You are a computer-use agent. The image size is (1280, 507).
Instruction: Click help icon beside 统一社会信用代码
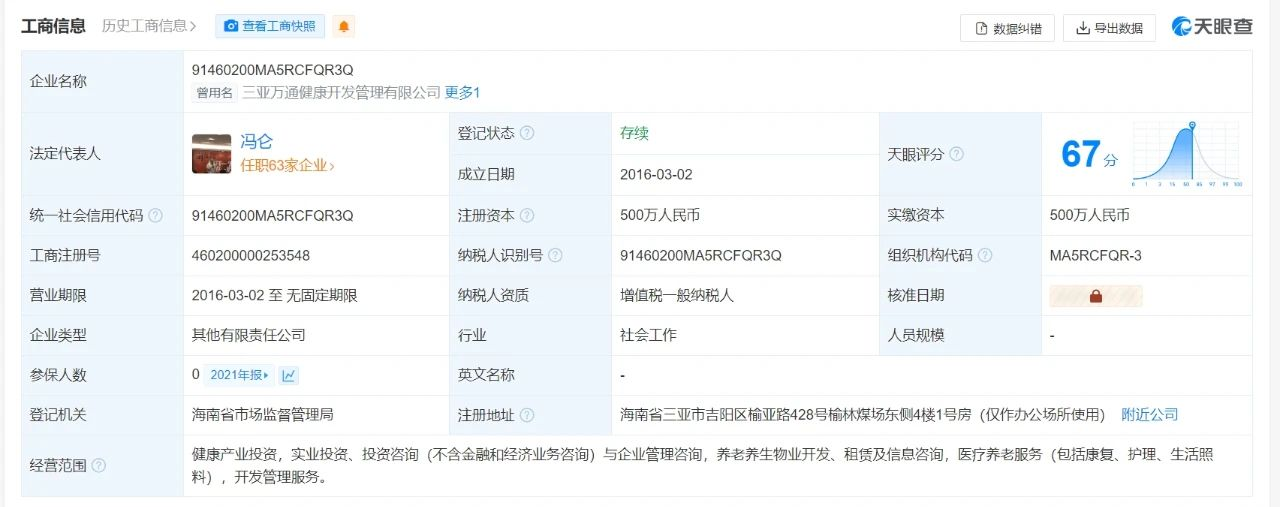pyautogui.click(x=155, y=215)
